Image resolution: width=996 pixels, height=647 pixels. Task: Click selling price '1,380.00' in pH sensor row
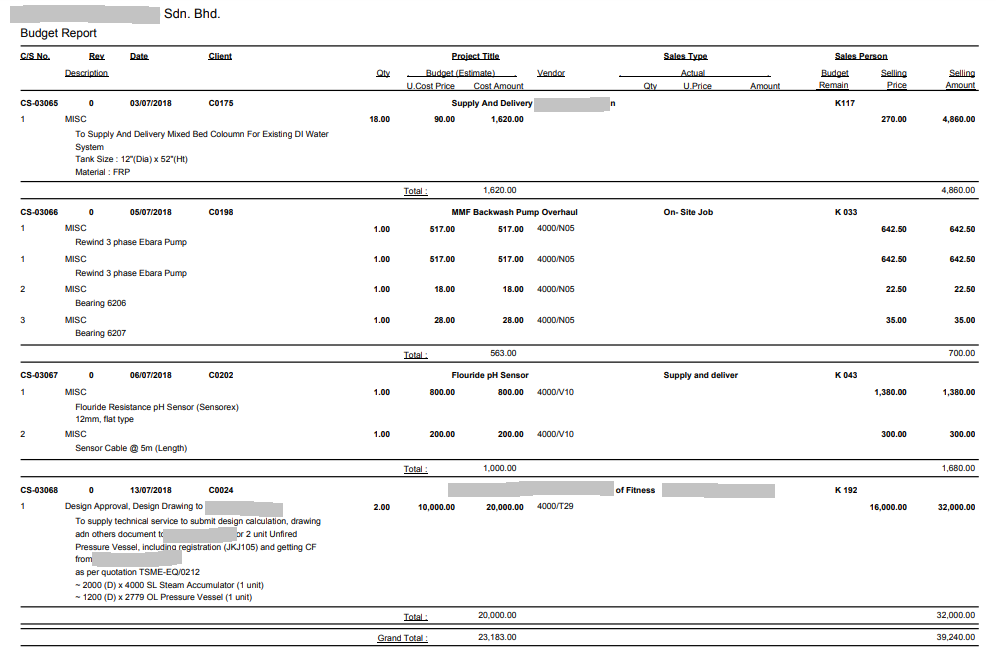click(891, 392)
